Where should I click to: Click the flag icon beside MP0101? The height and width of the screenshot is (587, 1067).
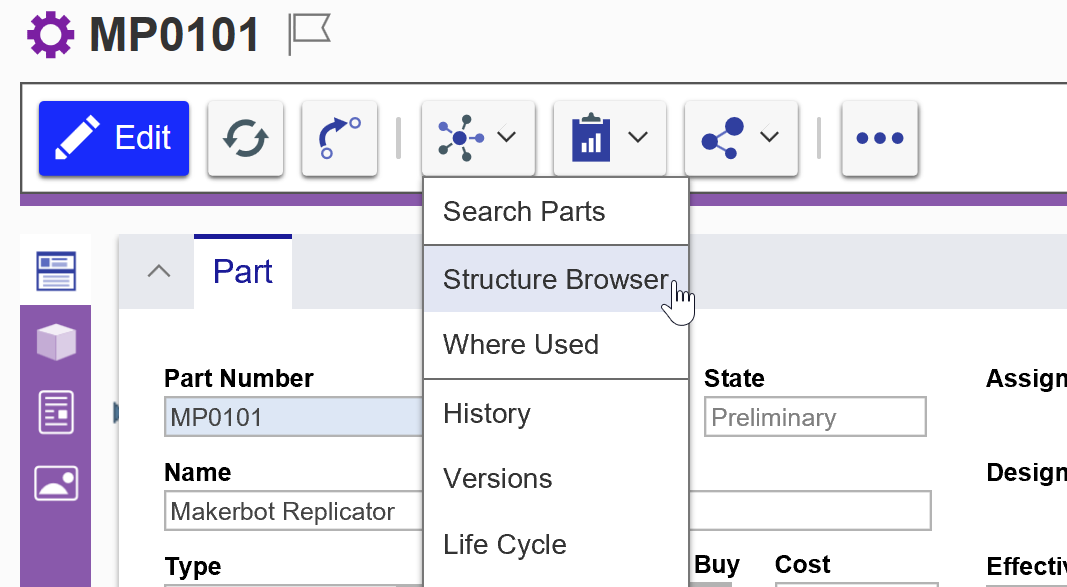(309, 34)
